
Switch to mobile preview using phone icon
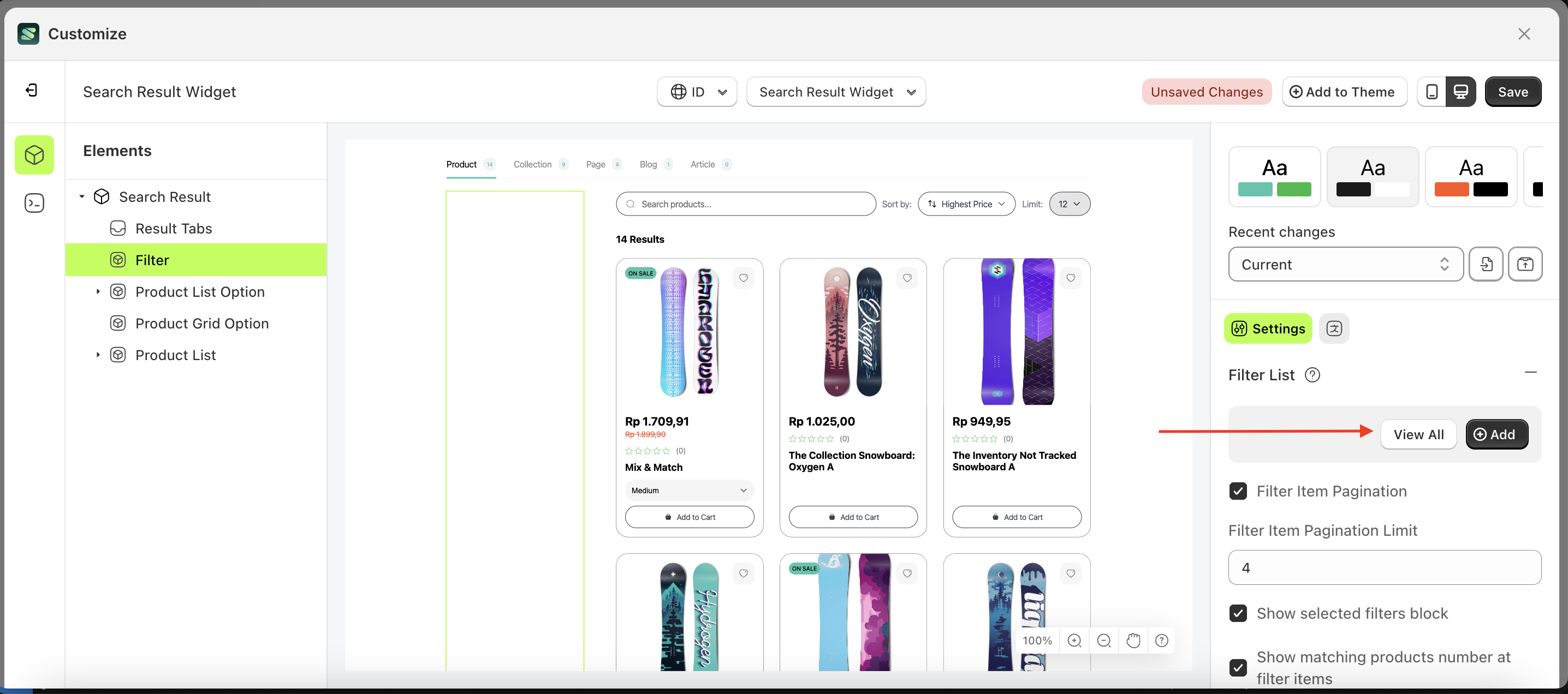1432,91
